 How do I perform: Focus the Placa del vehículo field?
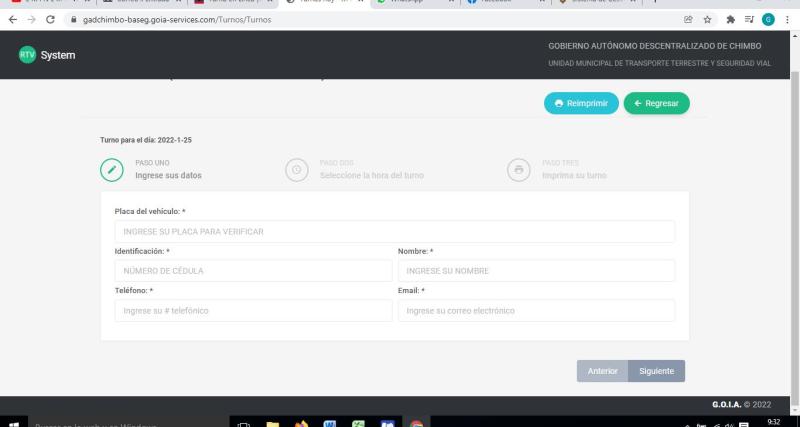[x=394, y=232]
